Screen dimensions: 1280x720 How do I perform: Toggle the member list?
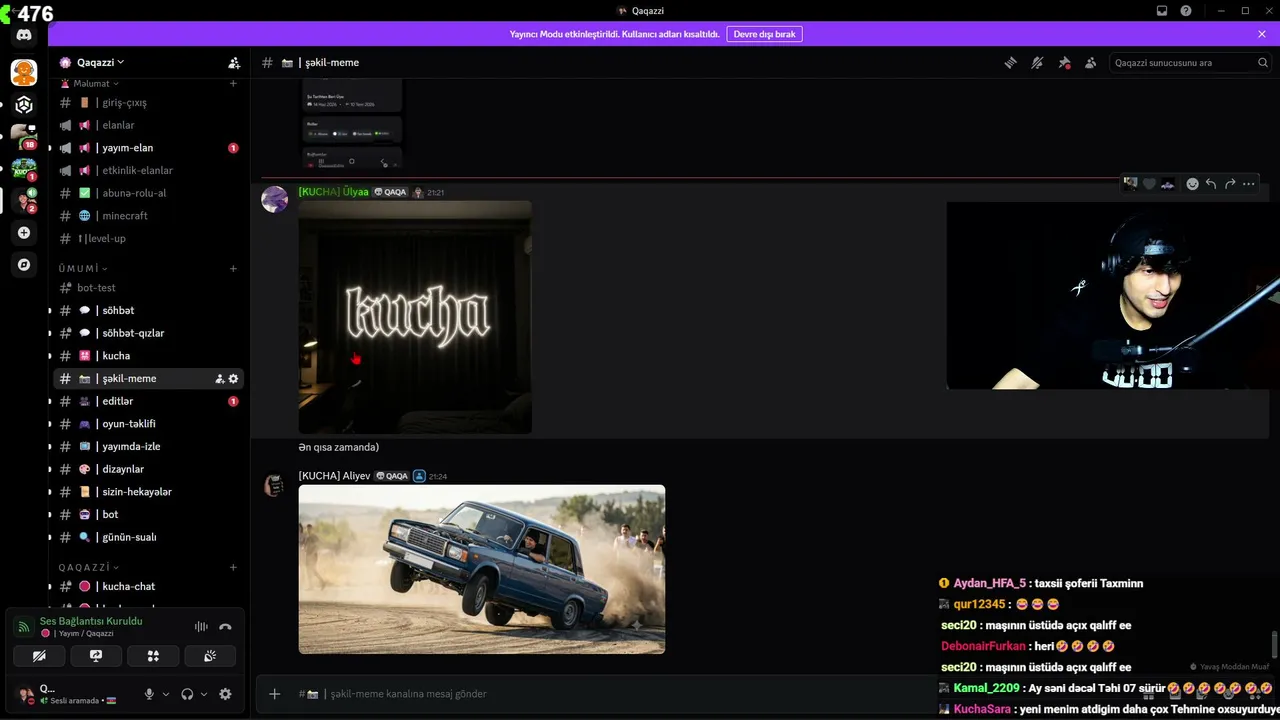[x=1091, y=62]
